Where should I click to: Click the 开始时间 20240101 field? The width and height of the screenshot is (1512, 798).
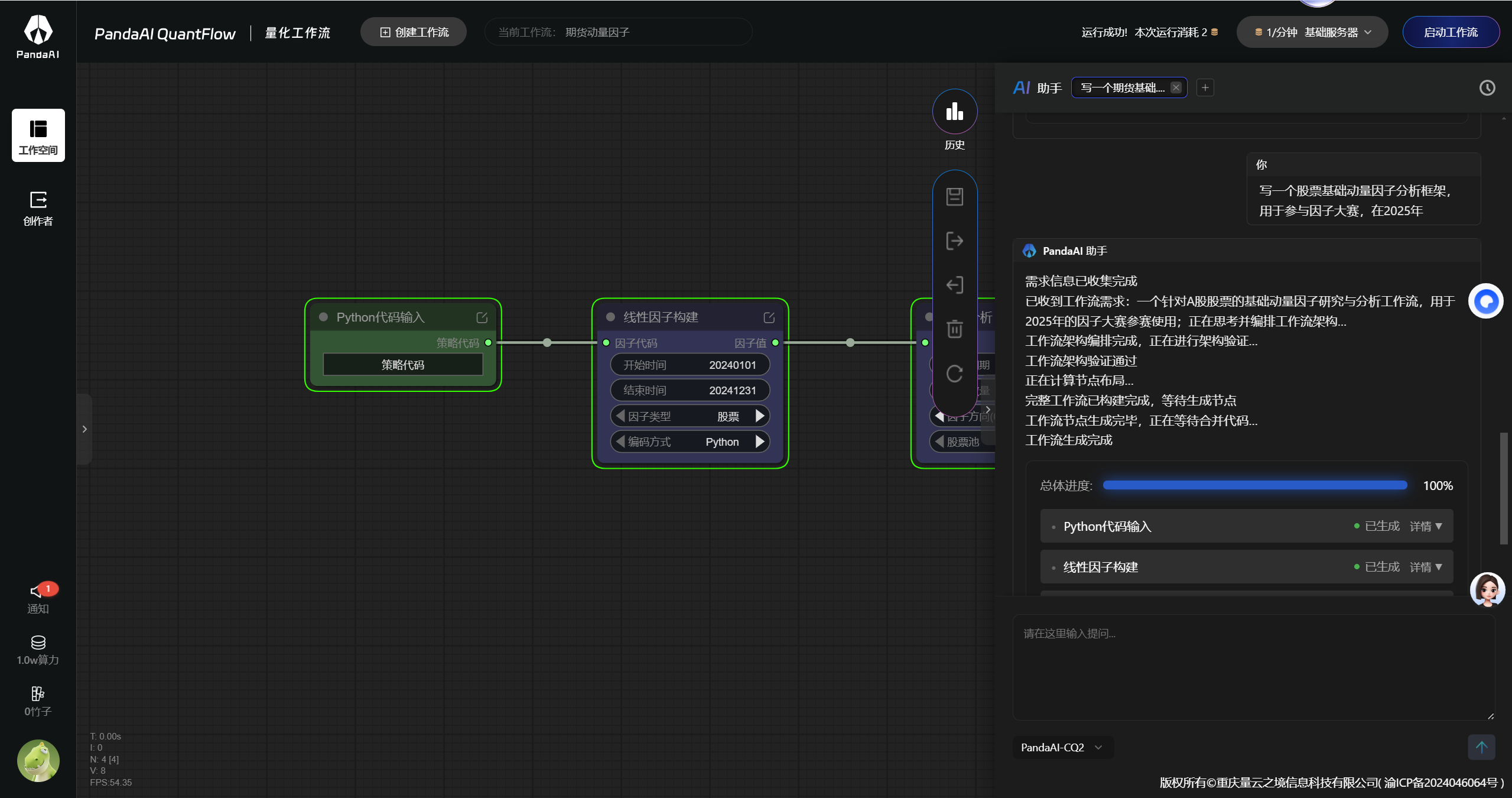(690, 365)
